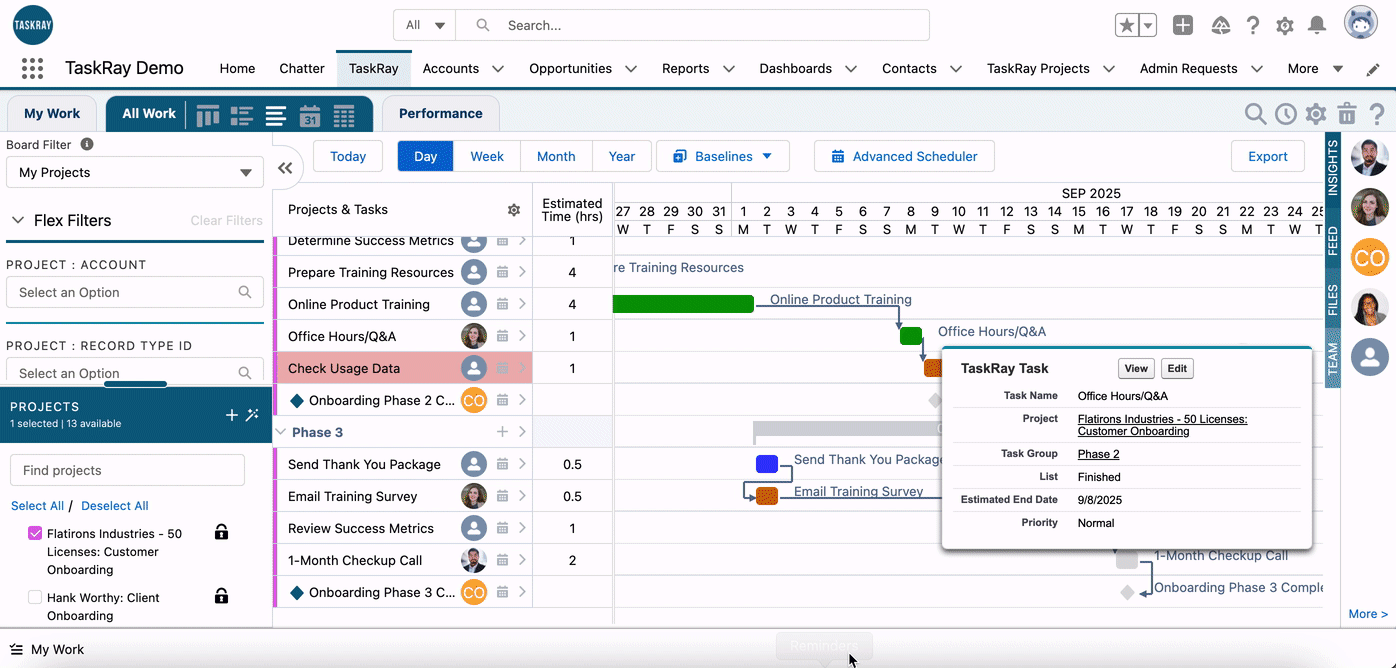Open the Global Actions plus icon

click(x=1183, y=26)
